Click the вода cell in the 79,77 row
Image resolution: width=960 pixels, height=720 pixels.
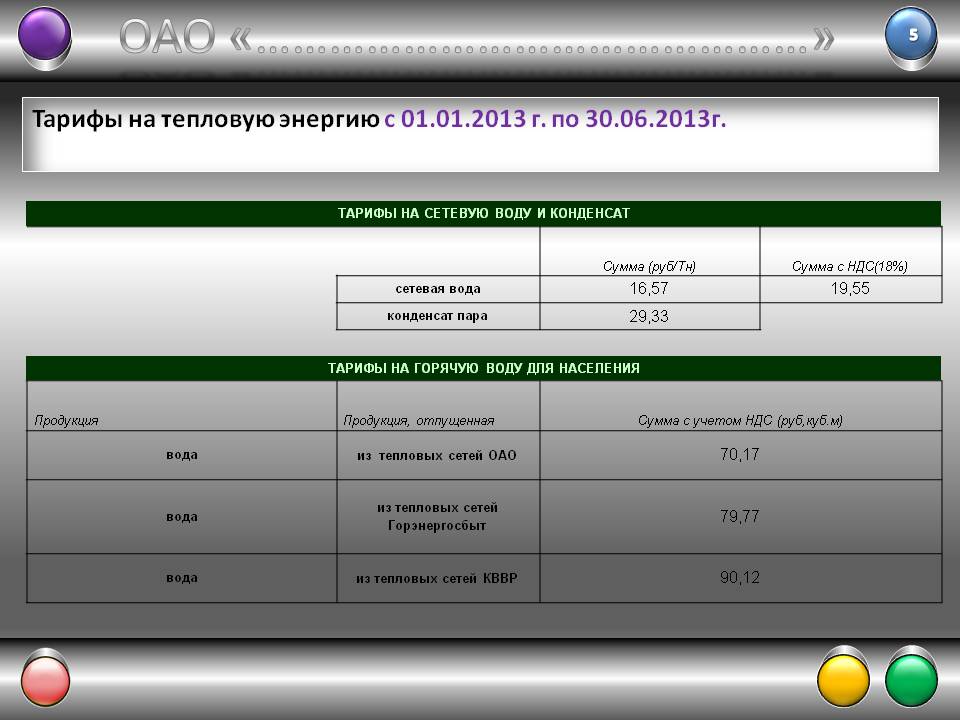pos(182,517)
